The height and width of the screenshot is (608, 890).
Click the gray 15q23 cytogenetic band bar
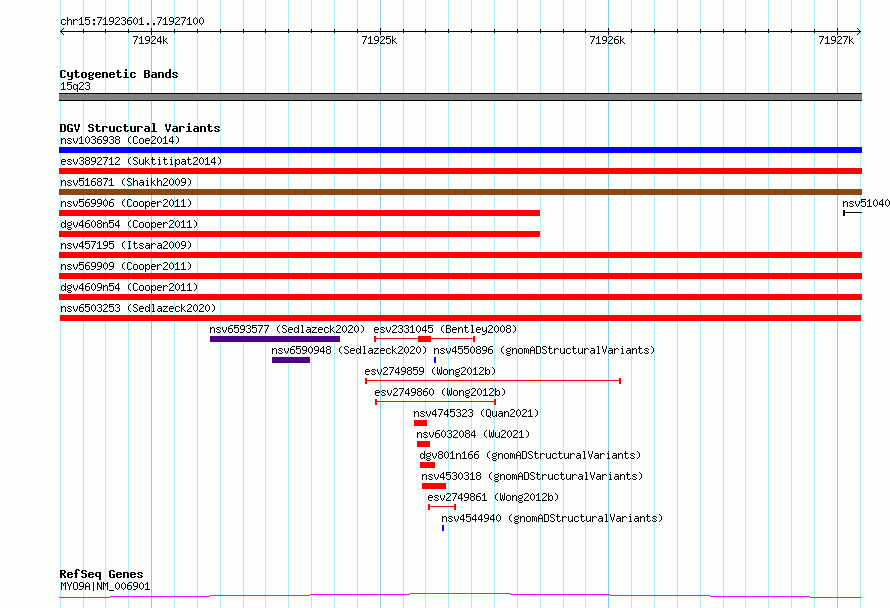[460, 97]
